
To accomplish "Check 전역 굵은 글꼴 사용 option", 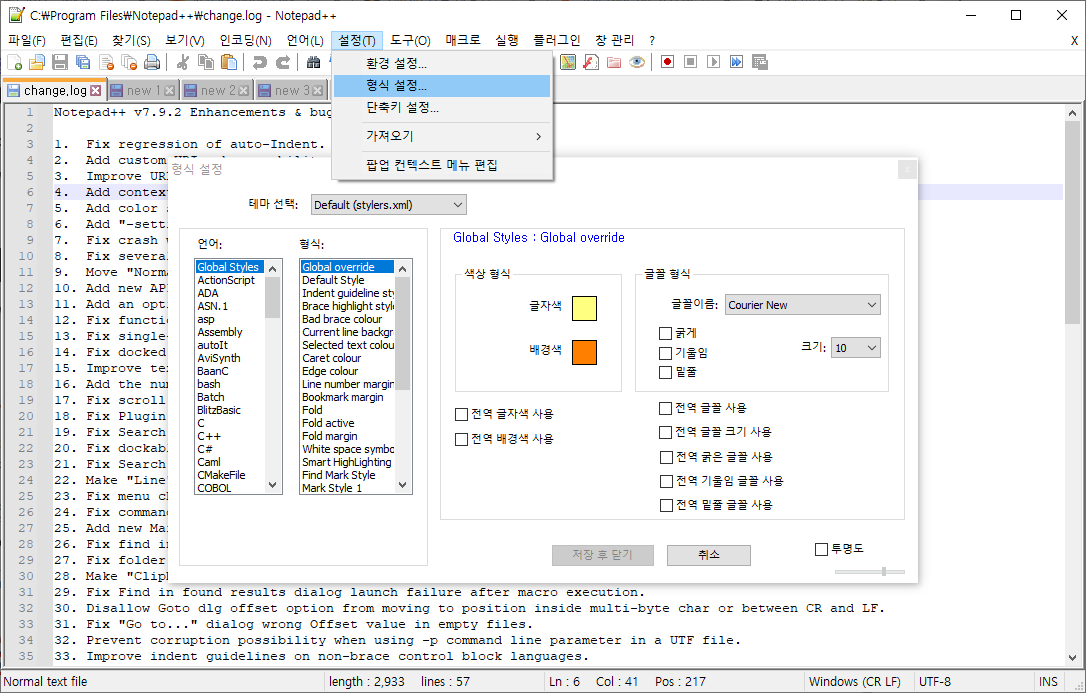I will tap(666, 458).
